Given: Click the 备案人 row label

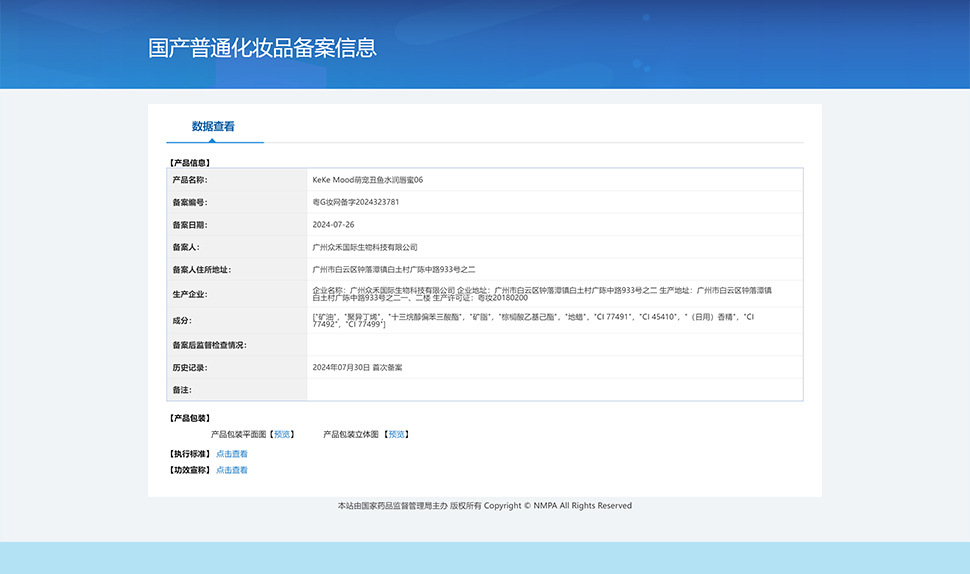Looking at the screenshot, I should (x=186, y=247).
